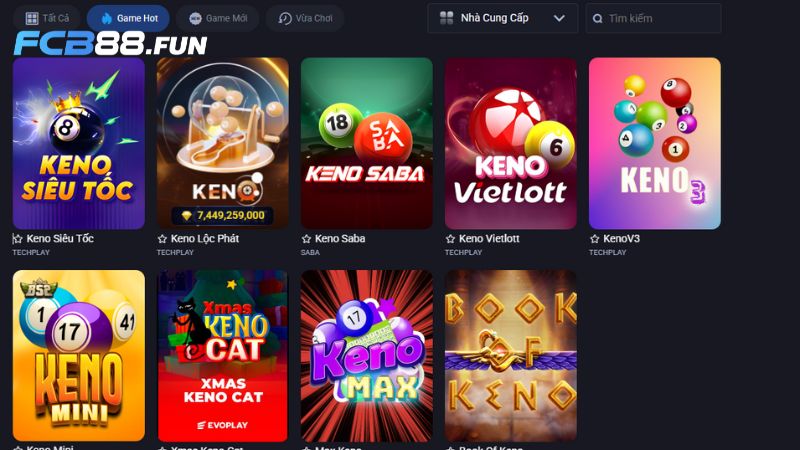Favorite Keno Siêu Tốc with star icon

(x=17, y=239)
